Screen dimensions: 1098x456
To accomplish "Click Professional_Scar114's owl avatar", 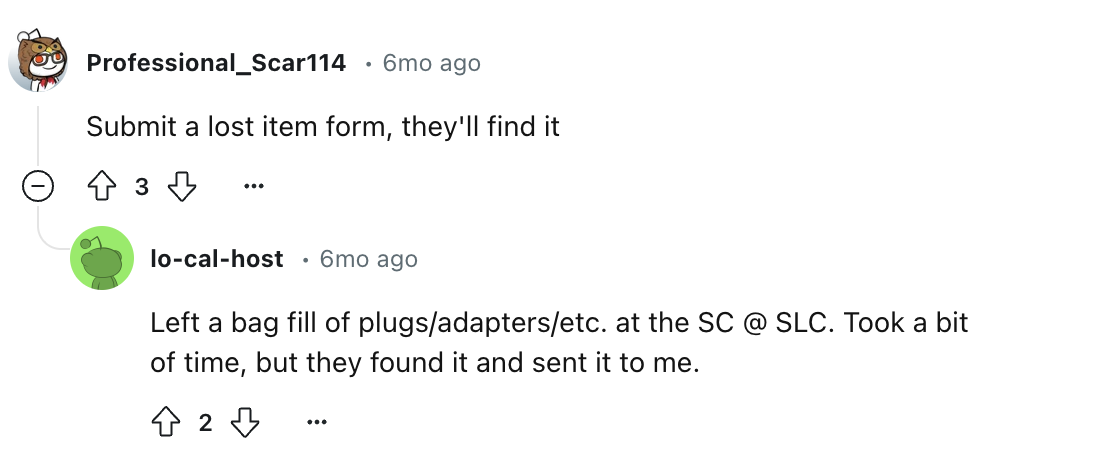I will 38,61.
